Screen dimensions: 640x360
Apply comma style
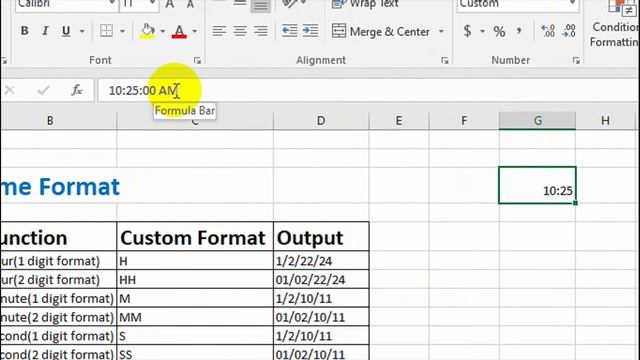[x=519, y=31]
